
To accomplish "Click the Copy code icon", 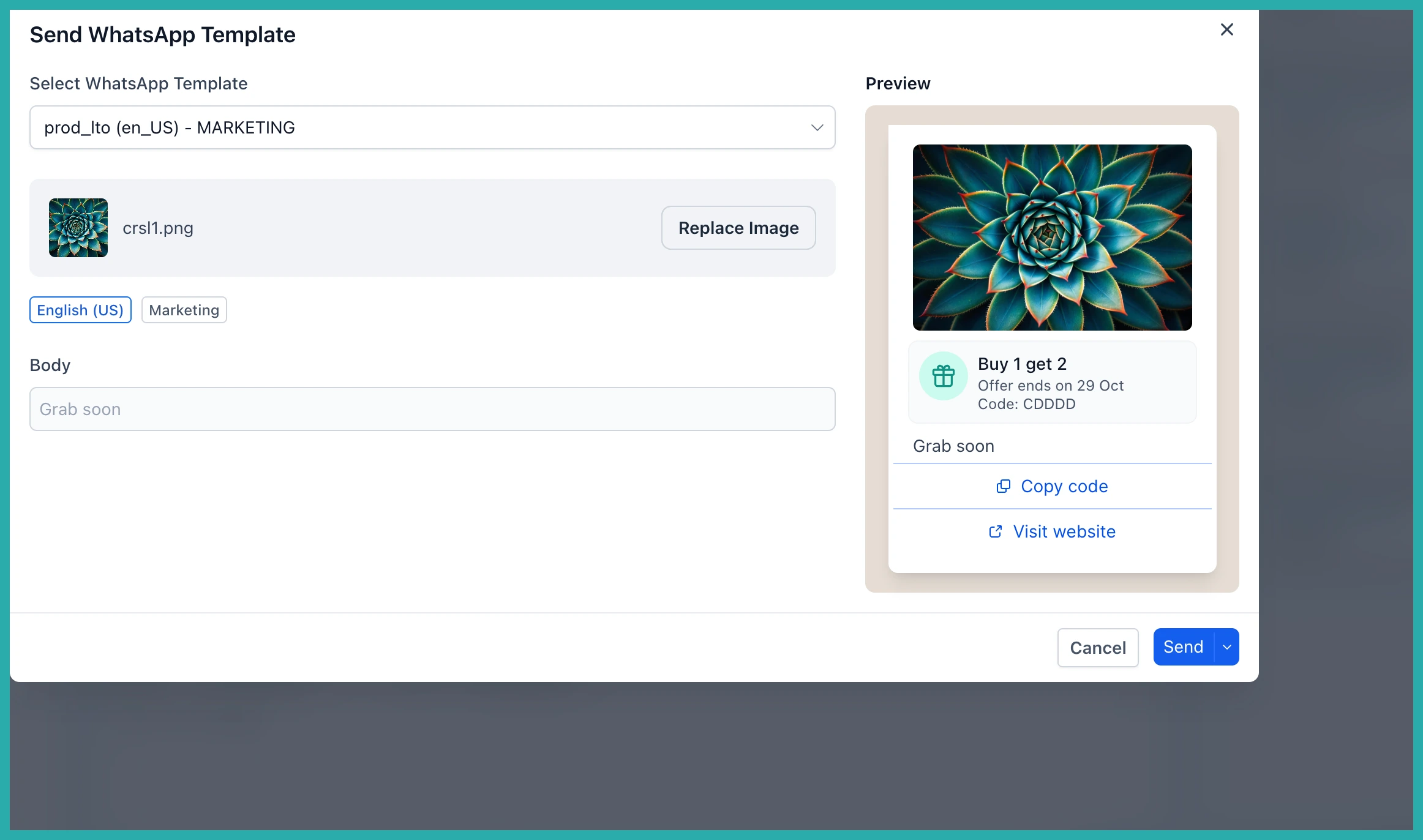I will 1003,486.
